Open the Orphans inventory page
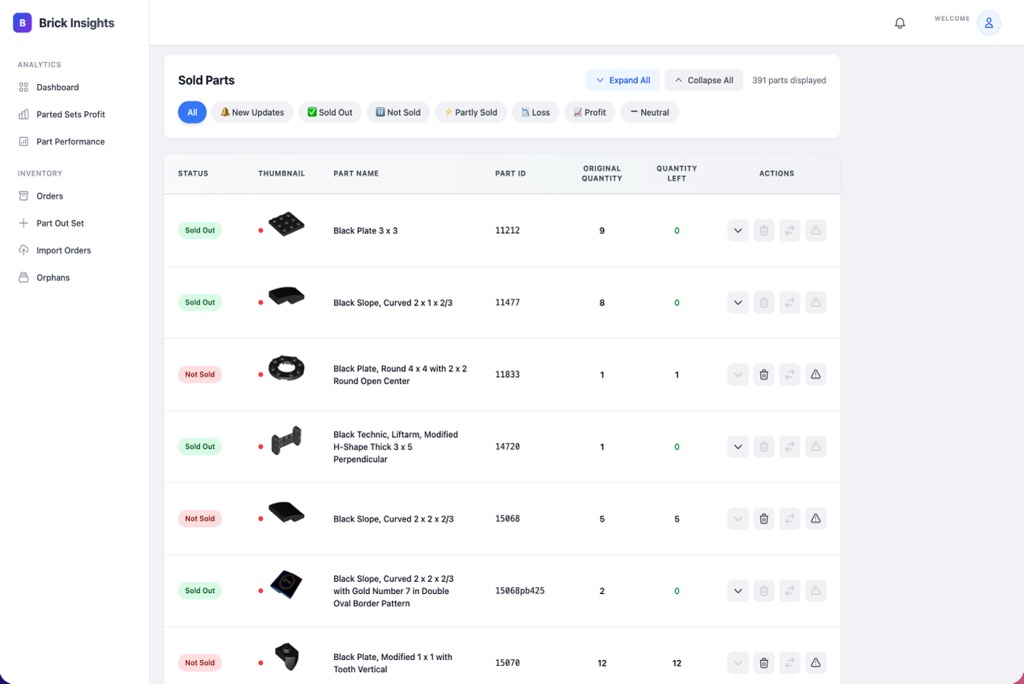Image resolution: width=1024 pixels, height=684 pixels. 55,277
